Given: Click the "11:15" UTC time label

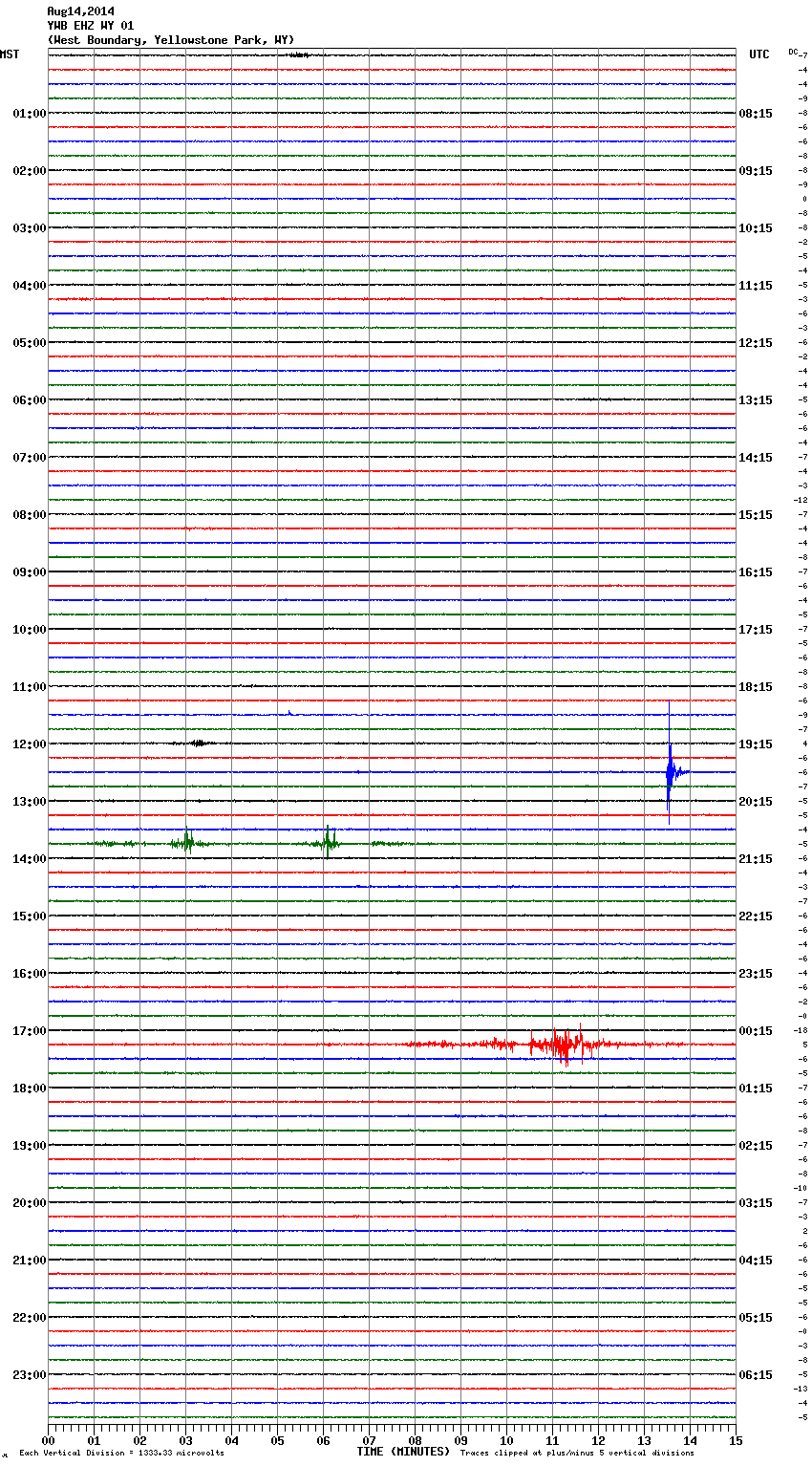Looking at the screenshot, I should click(x=756, y=286).
